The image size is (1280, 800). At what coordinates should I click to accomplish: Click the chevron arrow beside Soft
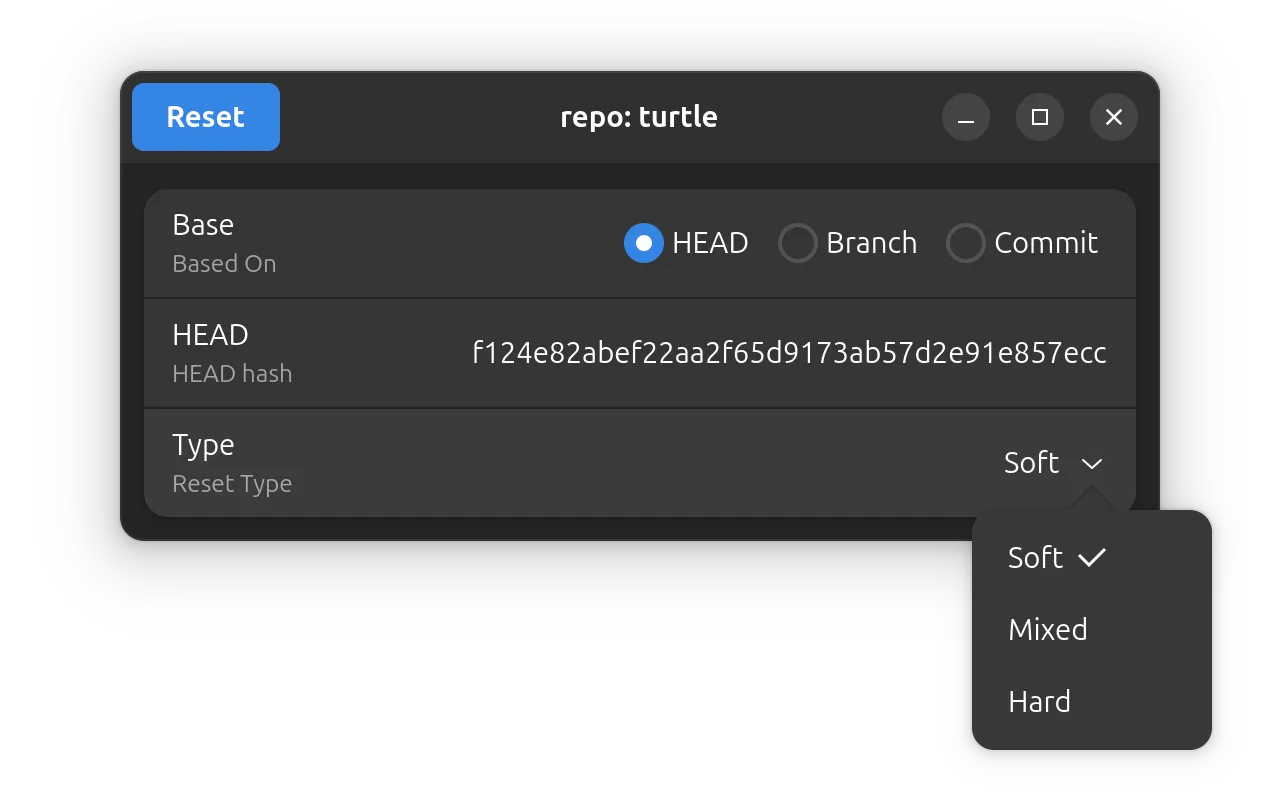1092,464
